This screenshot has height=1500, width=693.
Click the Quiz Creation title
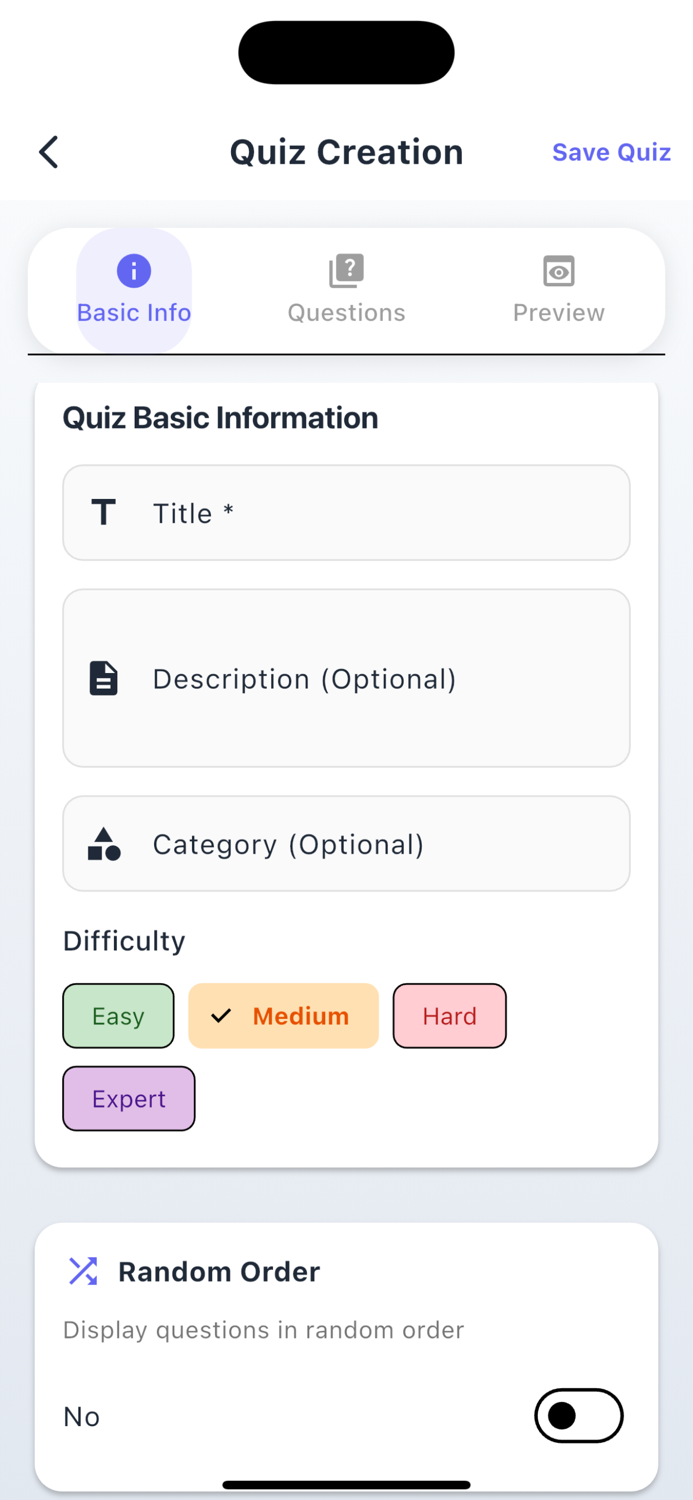coord(346,151)
